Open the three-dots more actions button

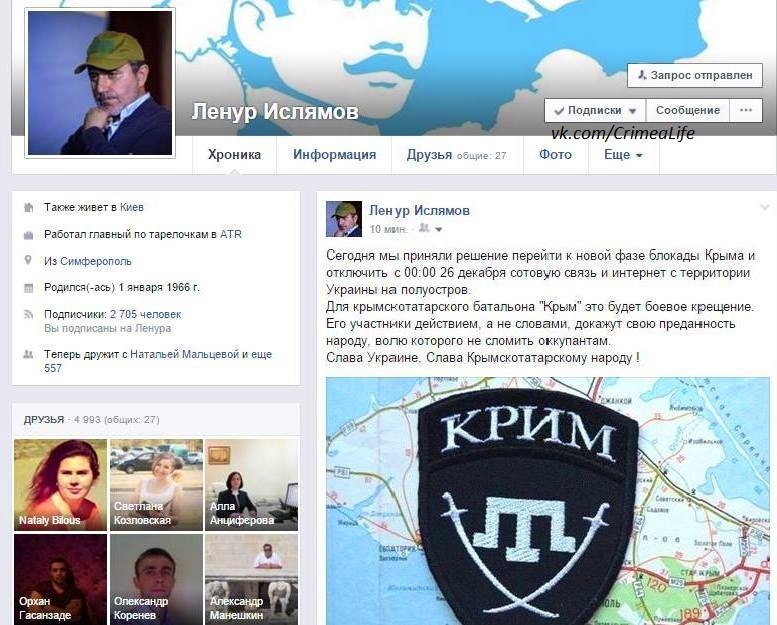746,110
